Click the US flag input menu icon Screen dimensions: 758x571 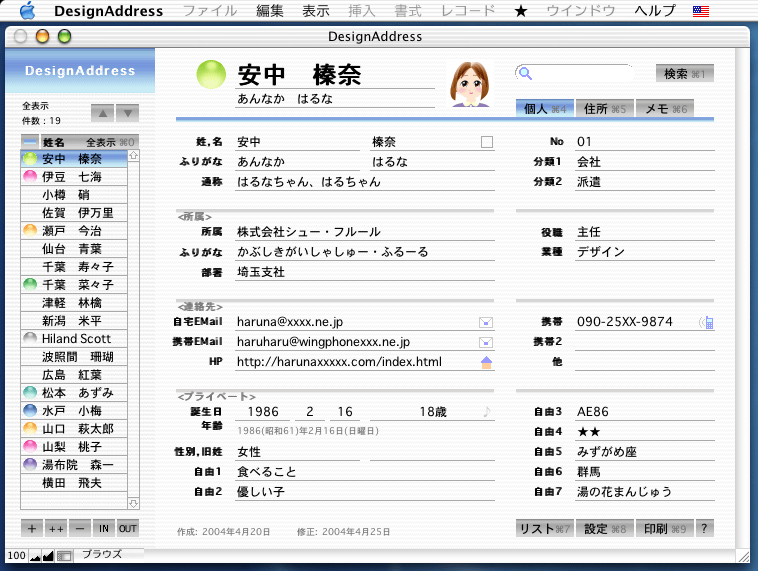tap(700, 11)
